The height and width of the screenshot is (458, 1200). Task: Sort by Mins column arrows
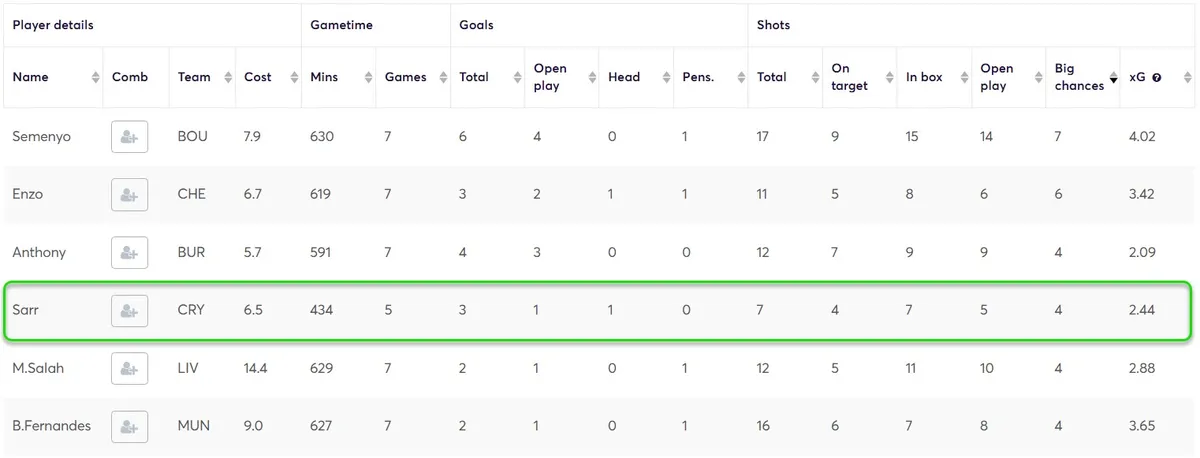pos(368,77)
